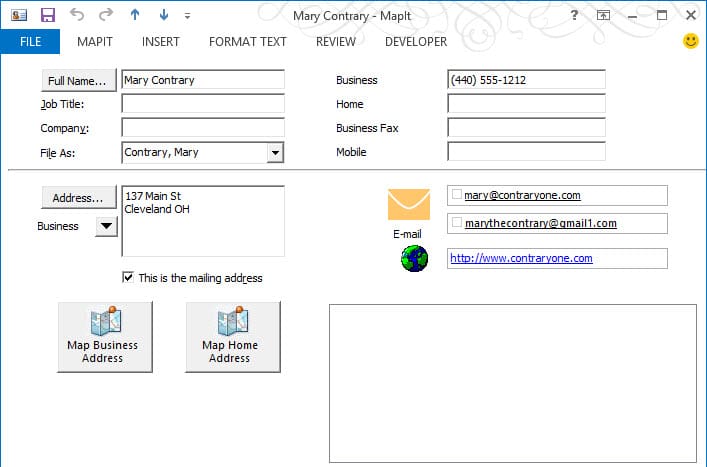Click the Save floppy disk icon
The width and height of the screenshot is (707, 467).
pyautogui.click(x=48, y=15)
